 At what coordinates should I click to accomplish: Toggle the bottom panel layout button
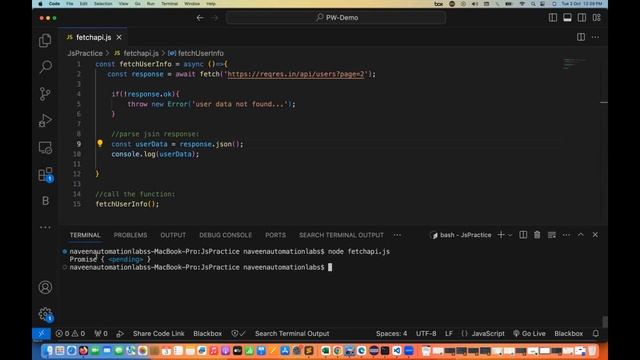567,18
